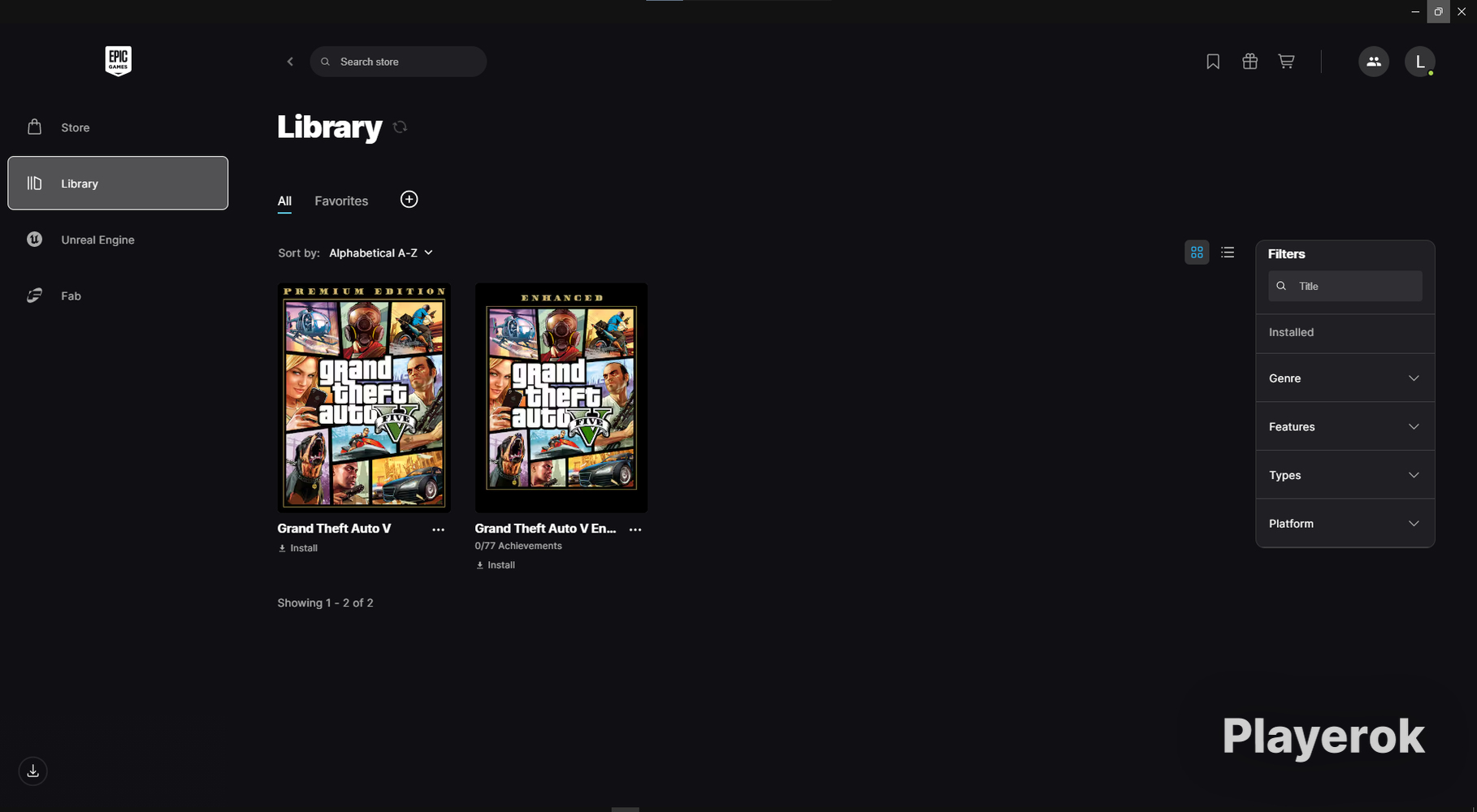1477x812 pixels.
Task: Open the Downloads icon
Action: point(32,771)
